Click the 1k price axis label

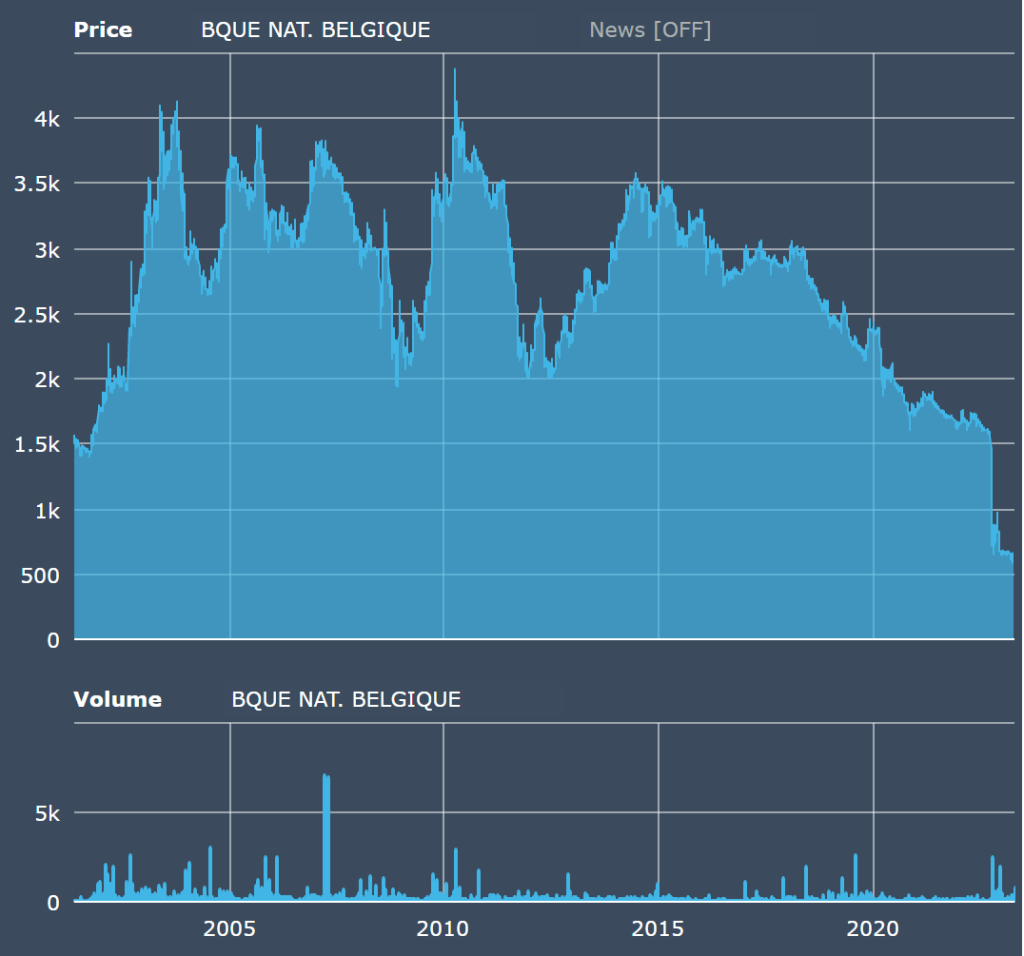(47, 510)
